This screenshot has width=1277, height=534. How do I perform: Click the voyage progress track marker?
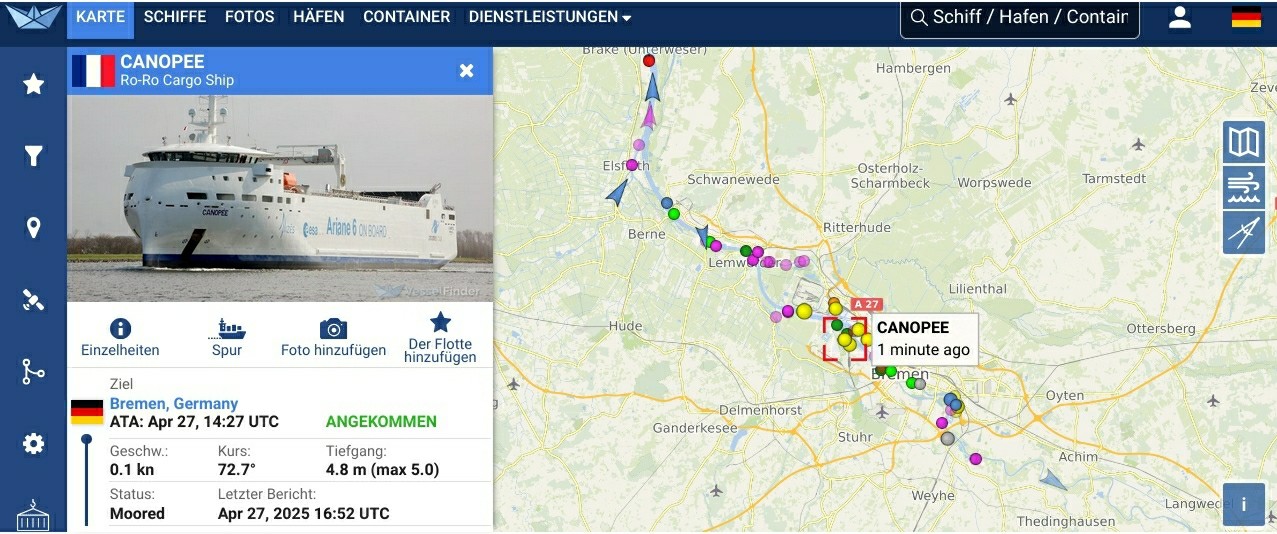(87, 439)
